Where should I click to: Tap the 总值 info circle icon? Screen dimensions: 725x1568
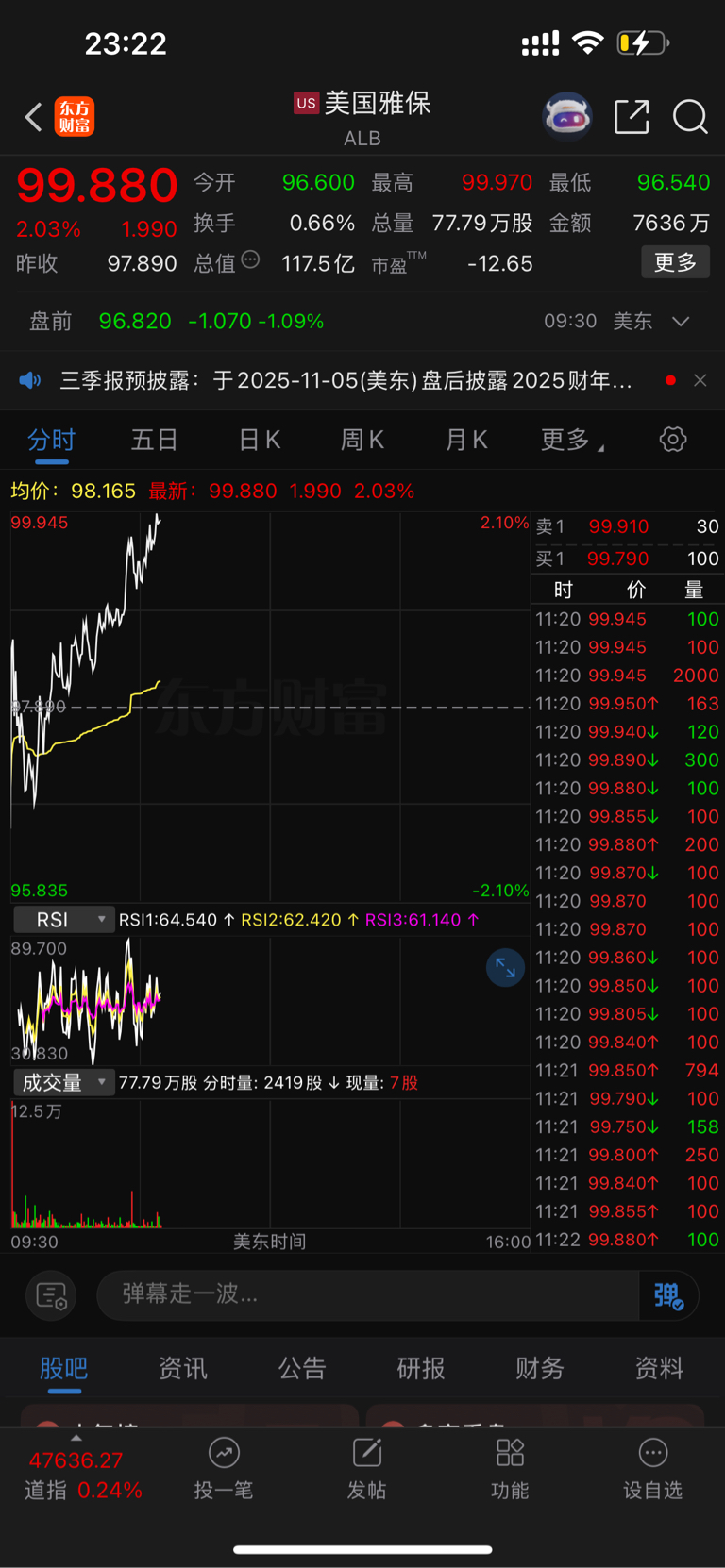click(x=250, y=259)
